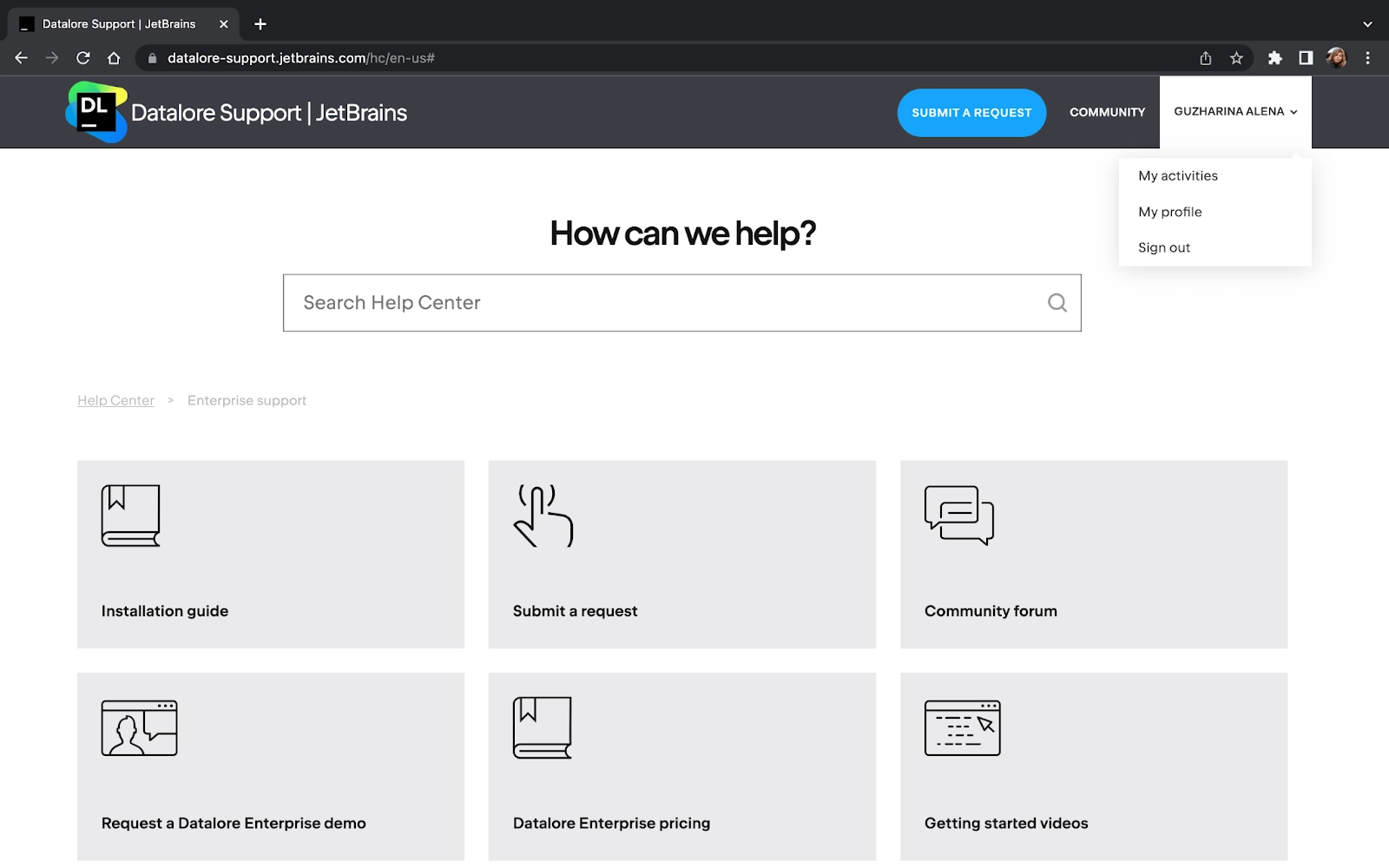
Task: Open the Chrome three-dot menu
Action: 1367,58
